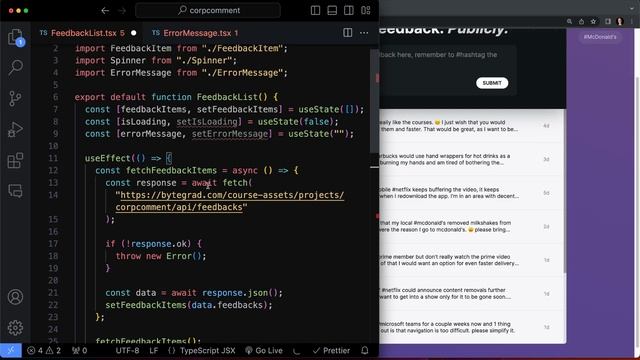Screen dimensions: 640x360
Task: Click the setErrorMessage variable on line 9
Action: point(230,134)
